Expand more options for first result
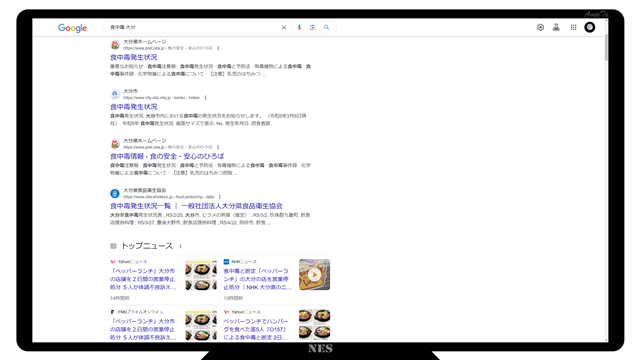 (x=218, y=48)
